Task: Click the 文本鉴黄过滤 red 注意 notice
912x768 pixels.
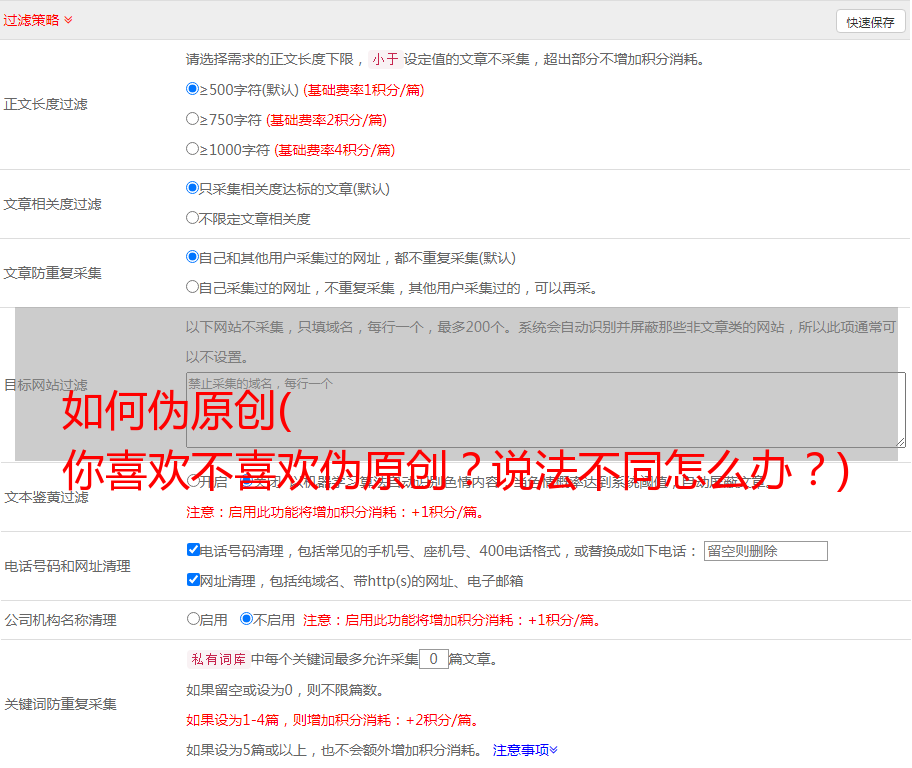Action: pos(336,512)
